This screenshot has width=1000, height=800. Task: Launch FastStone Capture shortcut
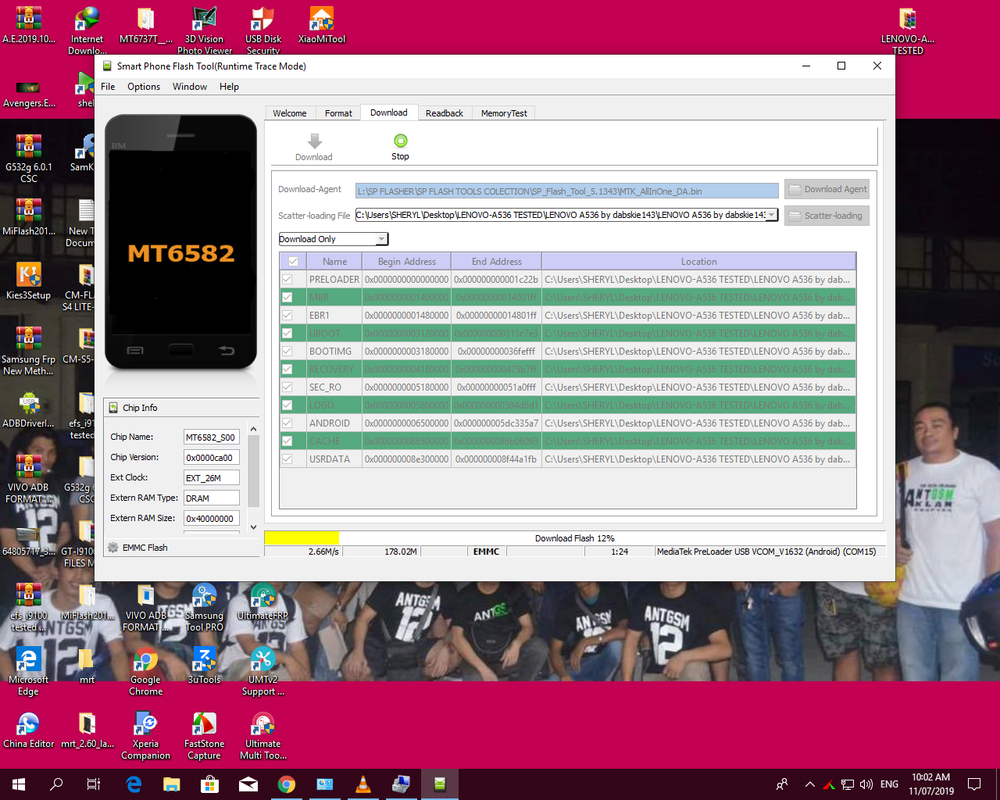tap(204, 736)
